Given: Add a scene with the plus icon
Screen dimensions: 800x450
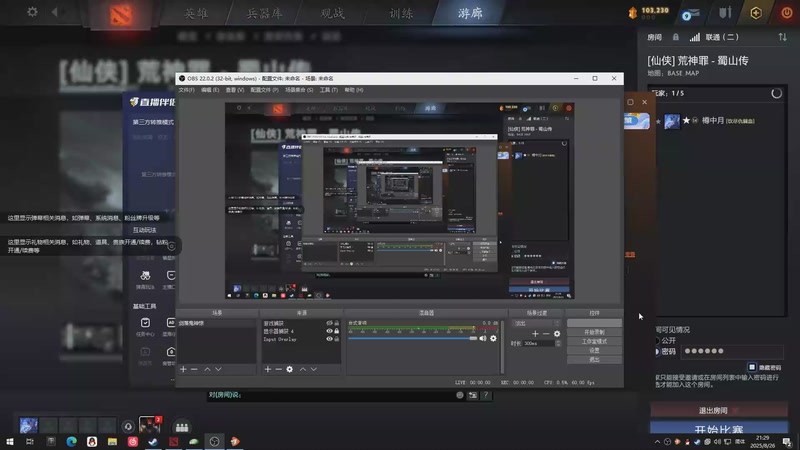Looking at the screenshot, I should click(x=183, y=369).
